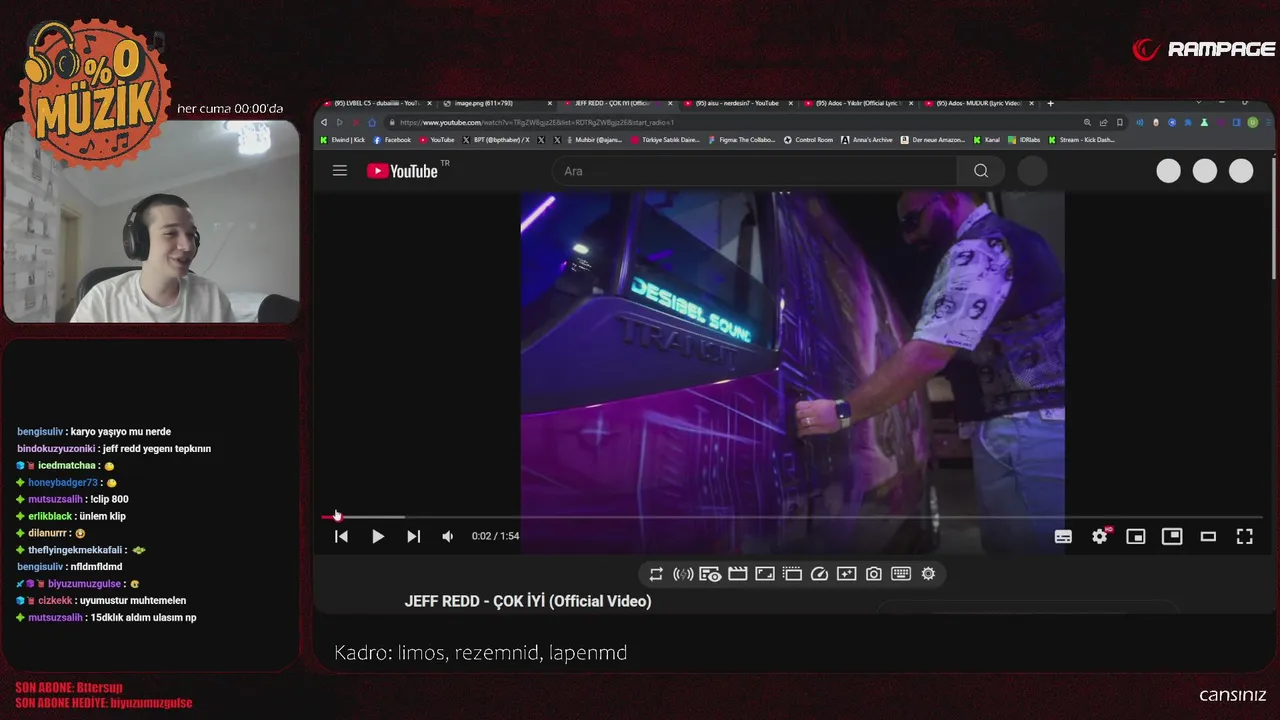Jump to the previous video
Screen dimensions: 1280x720
pyautogui.click(x=341, y=536)
